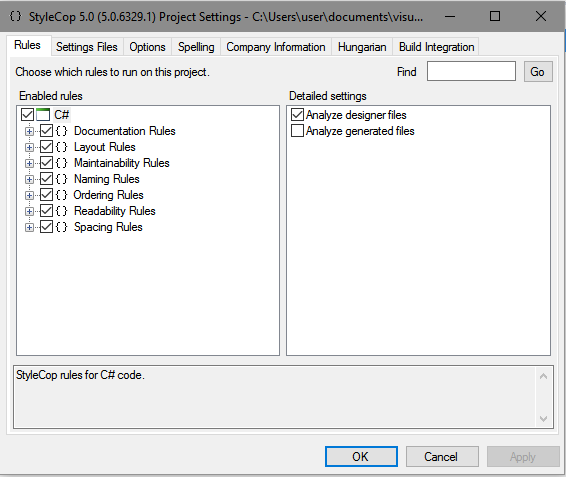Expand the Ordering Rules node

pyautogui.click(x=30, y=195)
